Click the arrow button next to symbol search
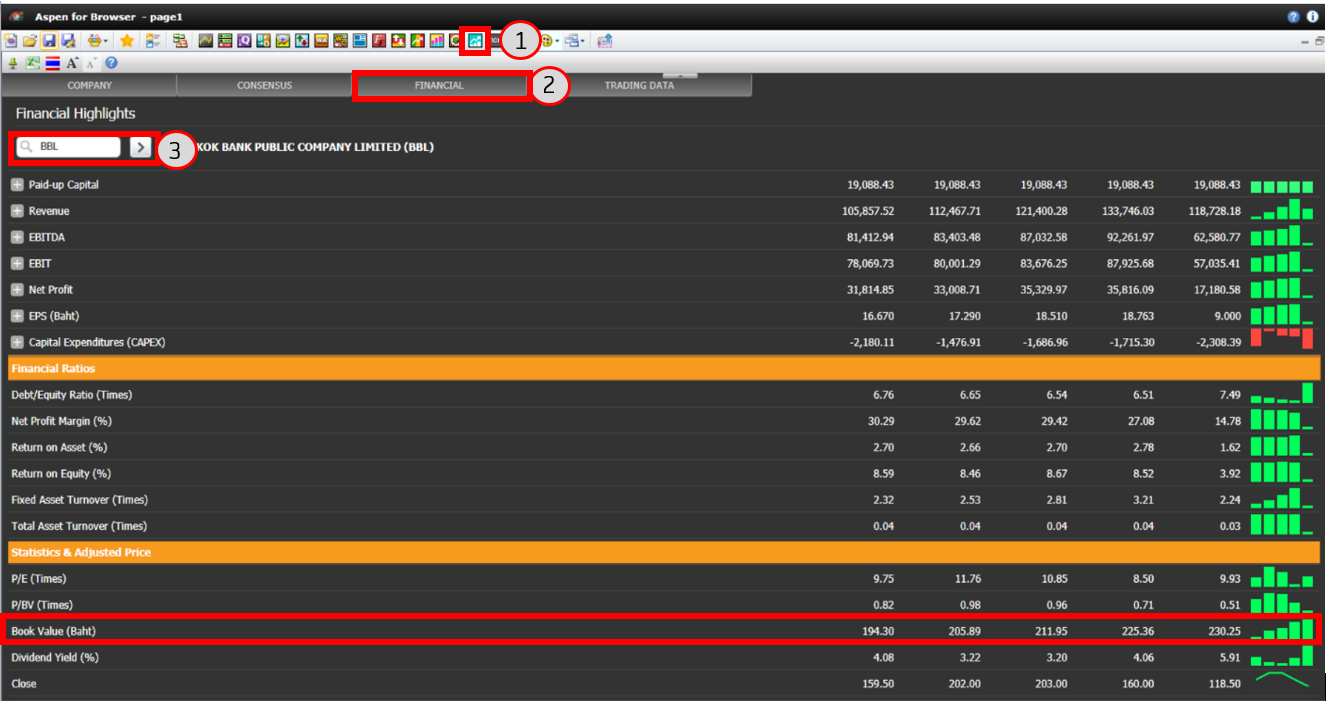Image resolution: width=1330 pixels, height=701 pixels. coord(141,147)
